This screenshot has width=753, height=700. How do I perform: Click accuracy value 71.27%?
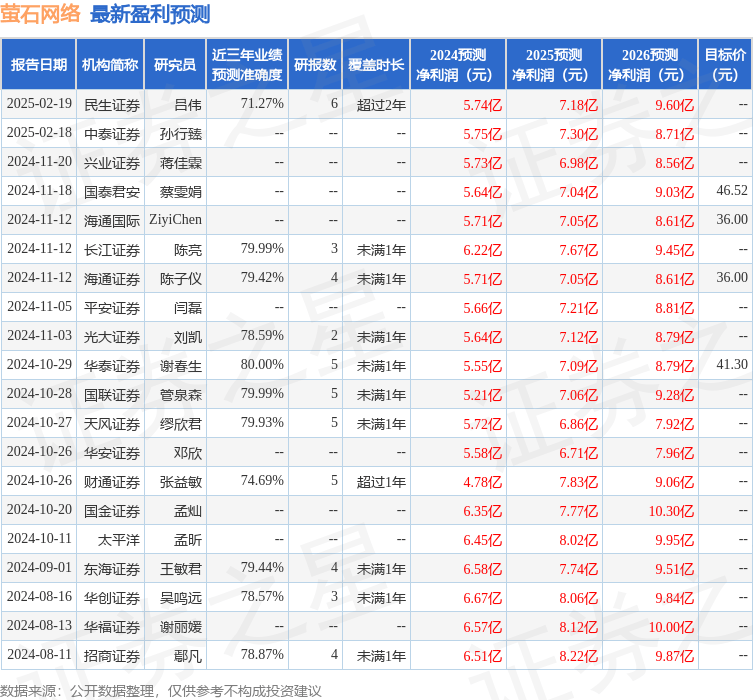pos(262,103)
